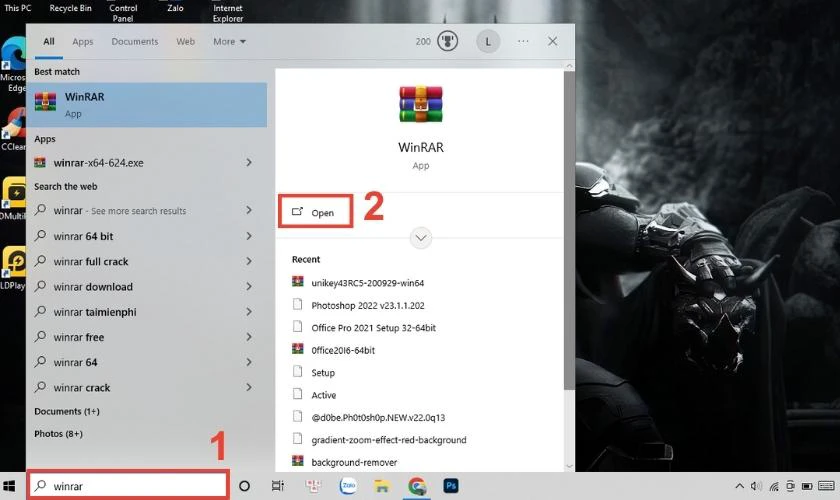Click the winrar-x64-624.exe file icon

pos(40,162)
